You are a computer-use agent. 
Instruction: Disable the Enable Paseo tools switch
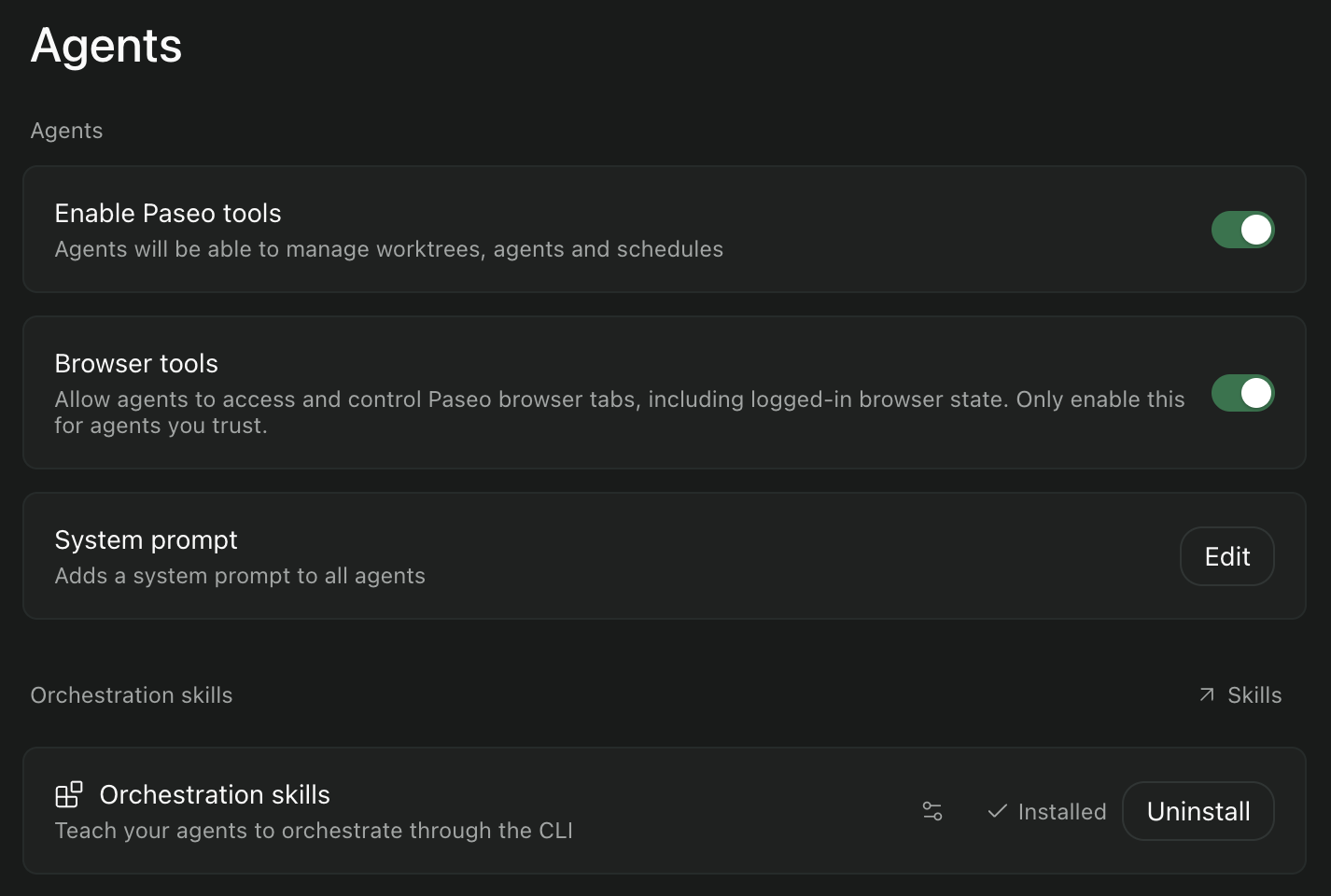click(1242, 230)
